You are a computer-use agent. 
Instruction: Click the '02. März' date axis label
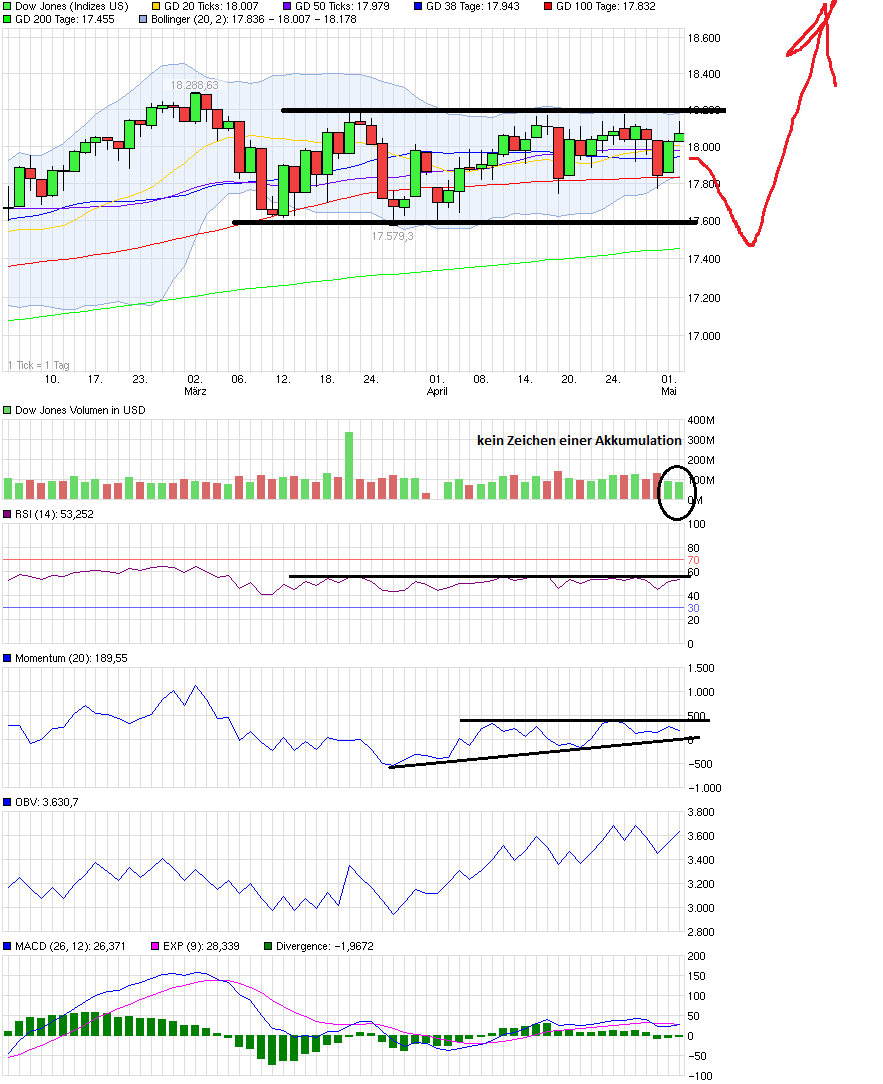click(x=195, y=385)
